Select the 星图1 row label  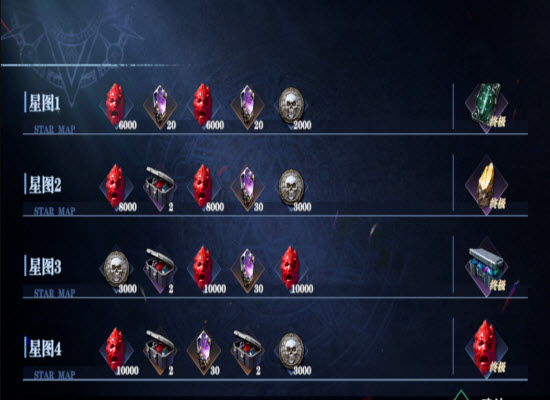44,103
